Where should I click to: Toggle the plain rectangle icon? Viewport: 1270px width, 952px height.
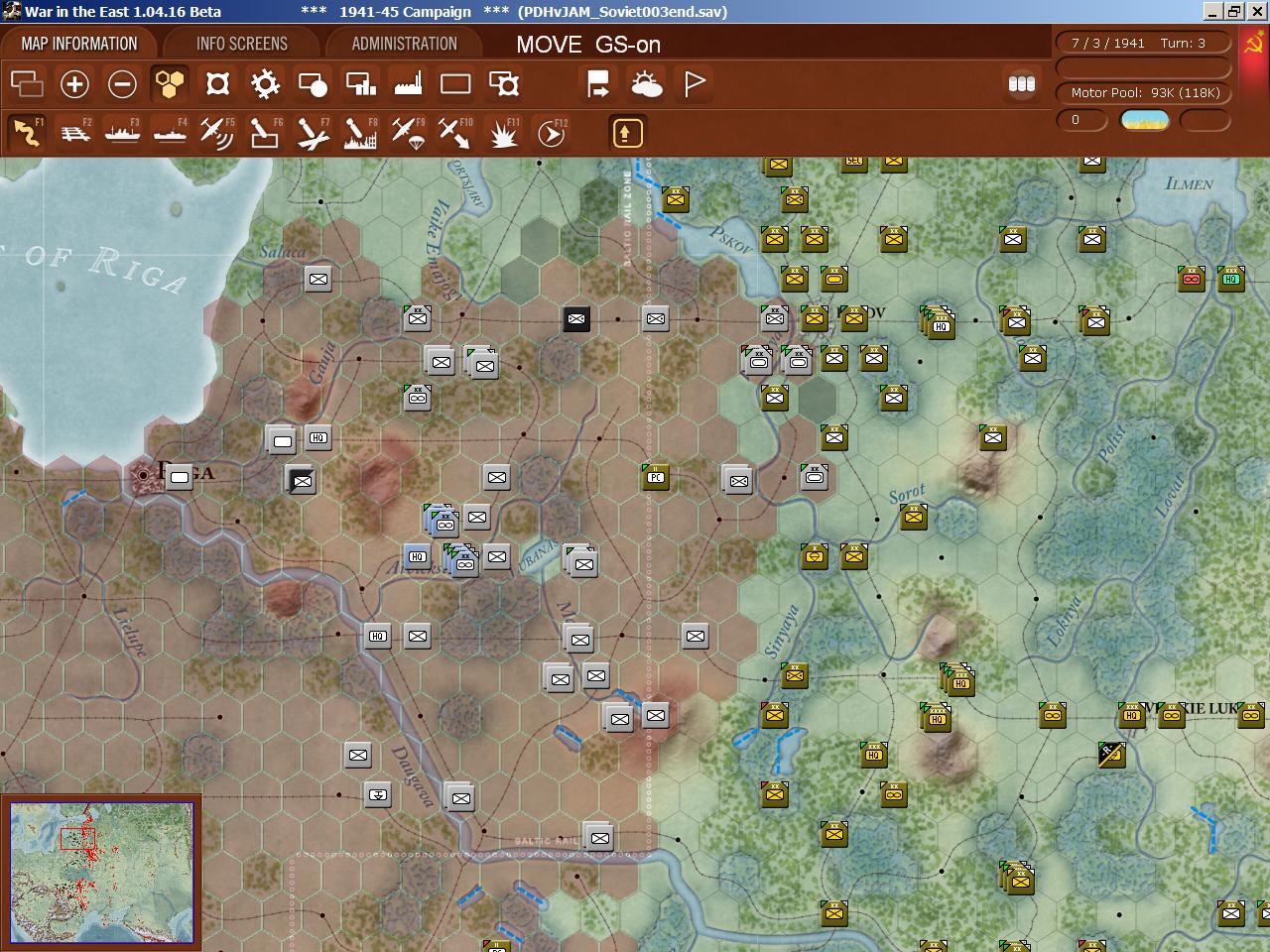click(455, 84)
